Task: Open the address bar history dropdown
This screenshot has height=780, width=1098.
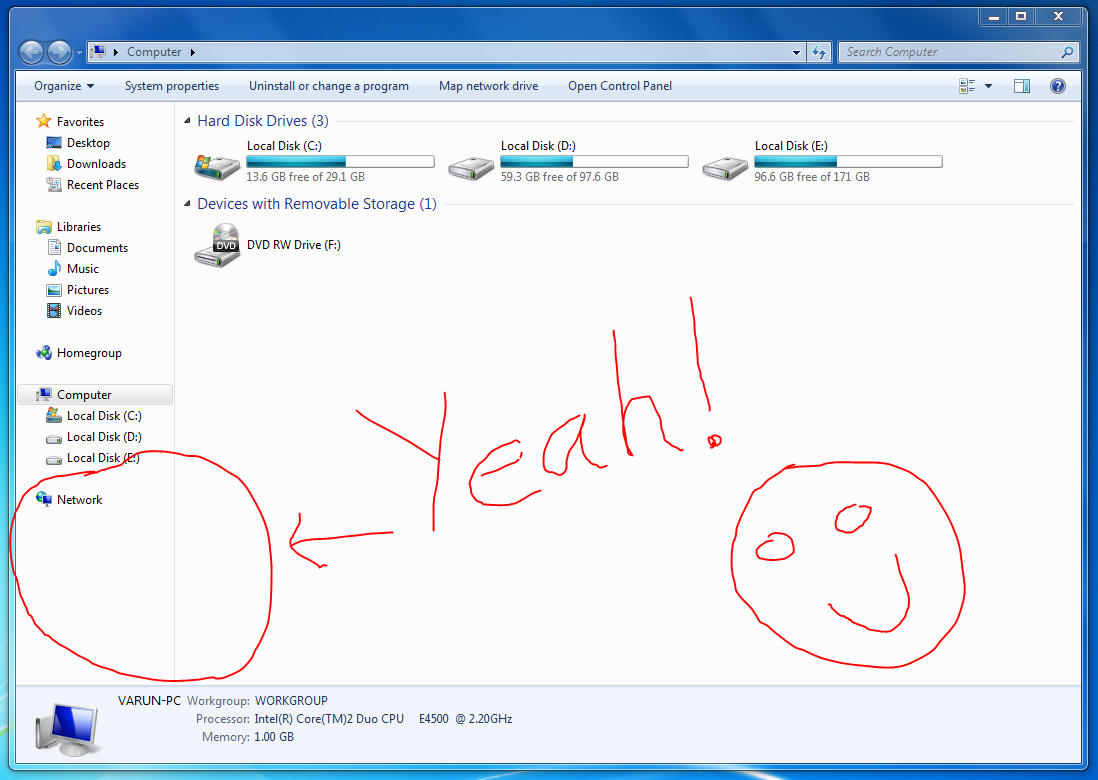Action: 796,52
